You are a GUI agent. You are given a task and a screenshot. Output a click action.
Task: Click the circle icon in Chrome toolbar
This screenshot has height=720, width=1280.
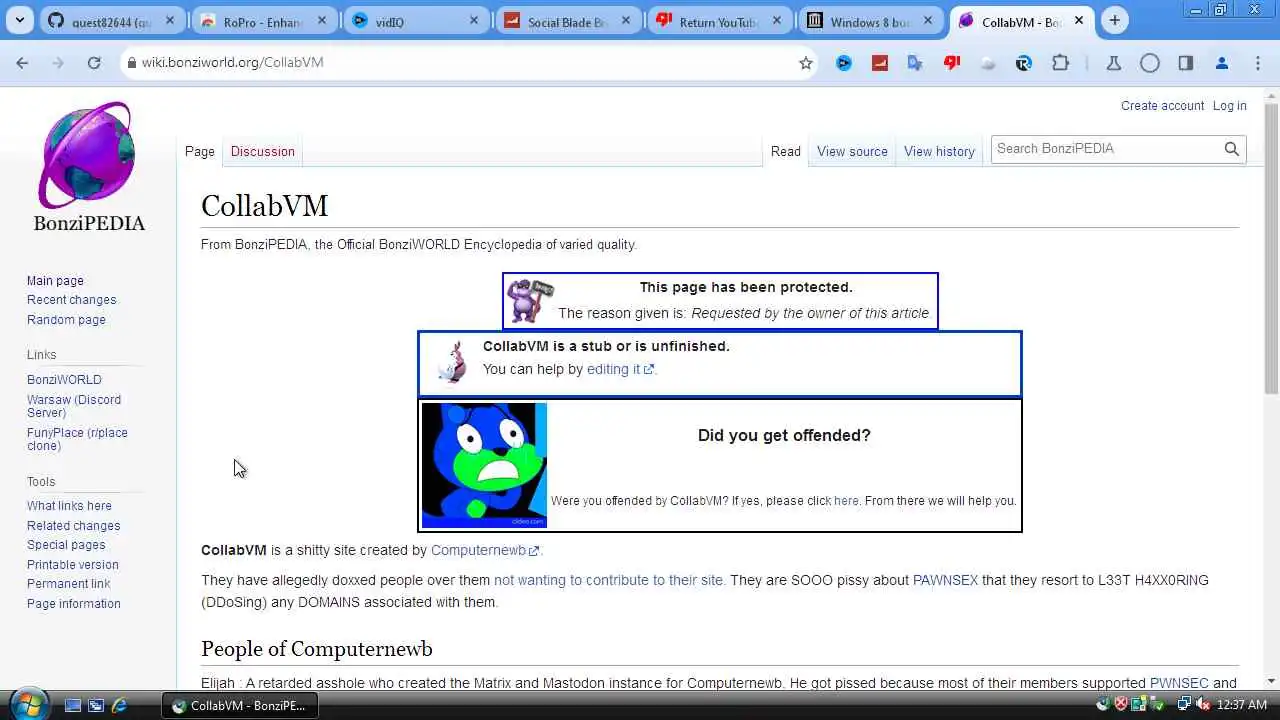click(x=1150, y=62)
